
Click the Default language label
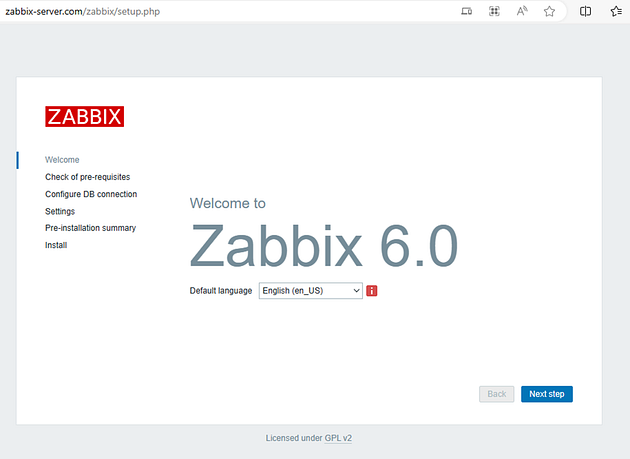[x=221, y=291]
